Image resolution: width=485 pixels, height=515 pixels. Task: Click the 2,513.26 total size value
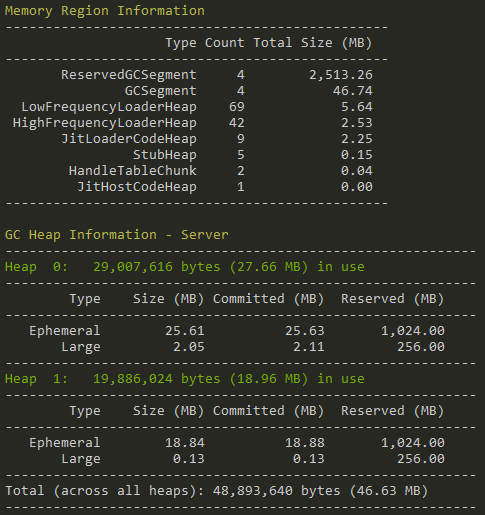(x=341, y=75)
